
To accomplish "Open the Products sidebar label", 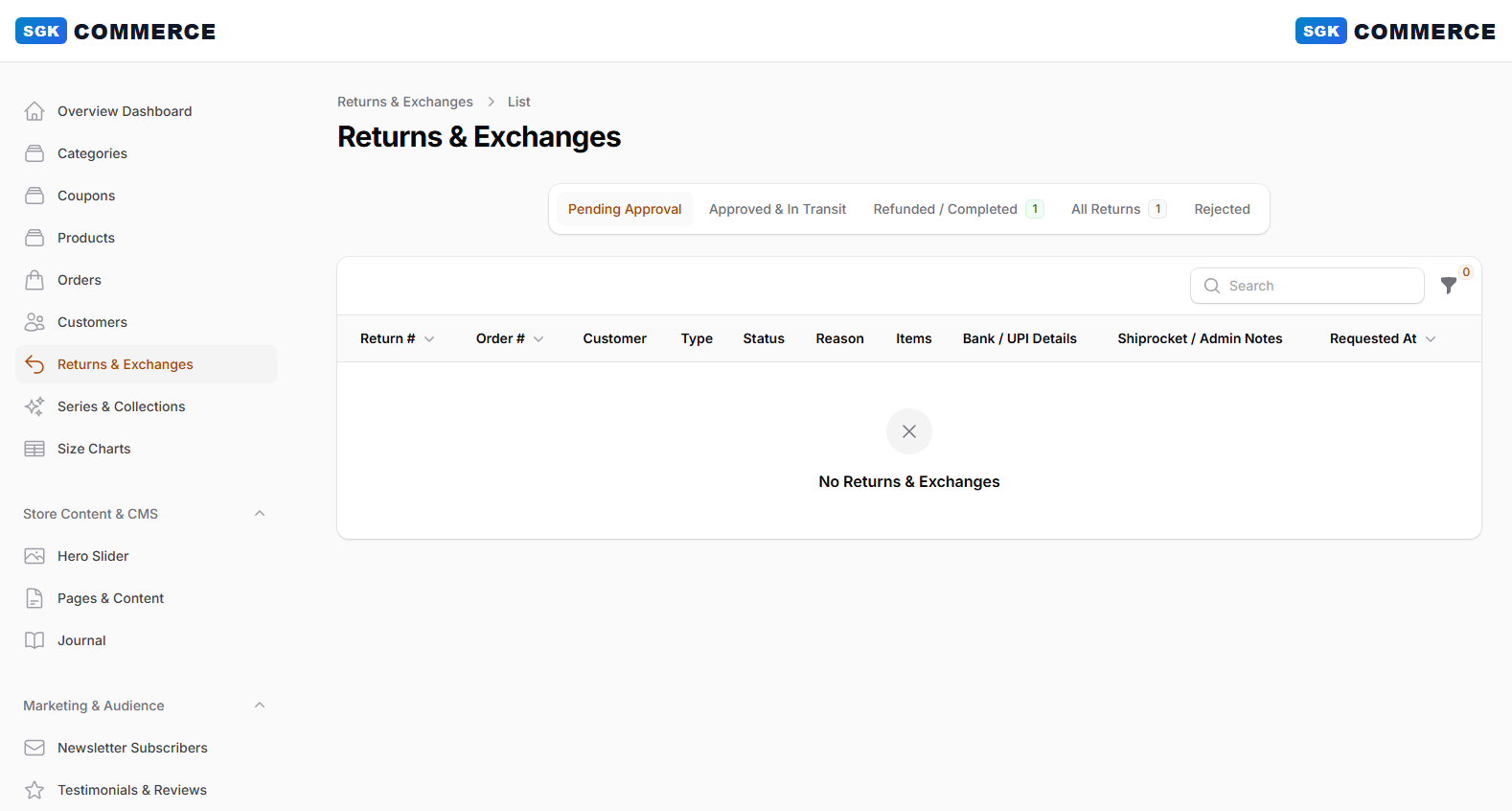I will tap(86, 238).
